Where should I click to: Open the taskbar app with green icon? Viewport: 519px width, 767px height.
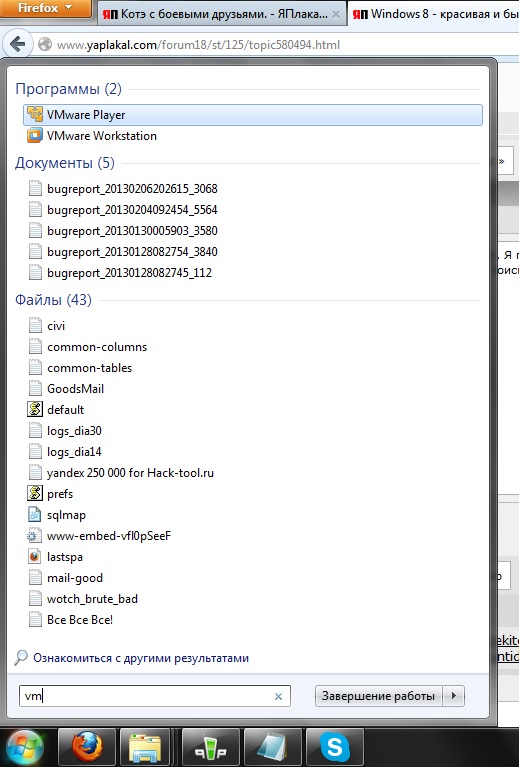coord(211,747)
